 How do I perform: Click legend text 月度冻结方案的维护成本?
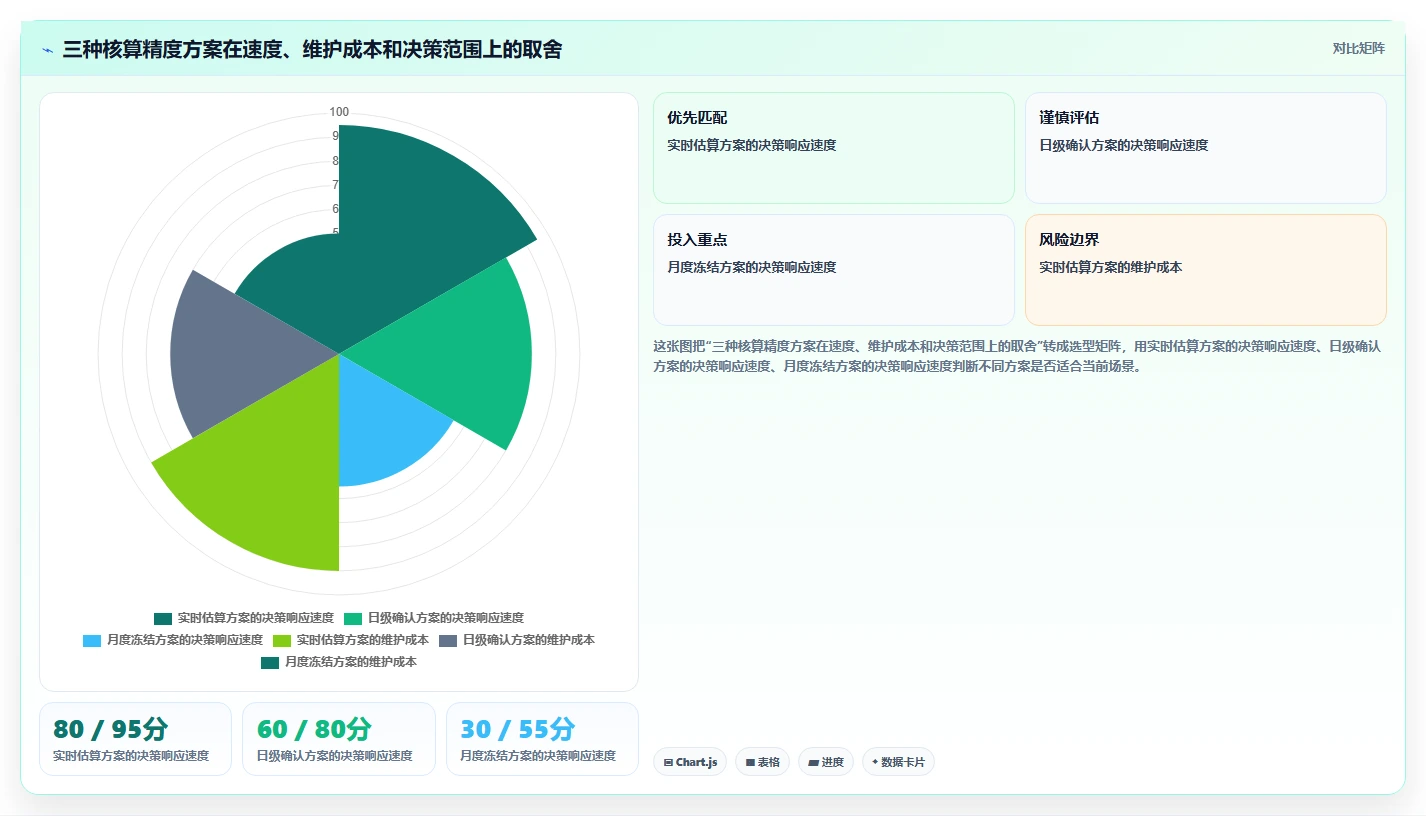pos(351,662)
